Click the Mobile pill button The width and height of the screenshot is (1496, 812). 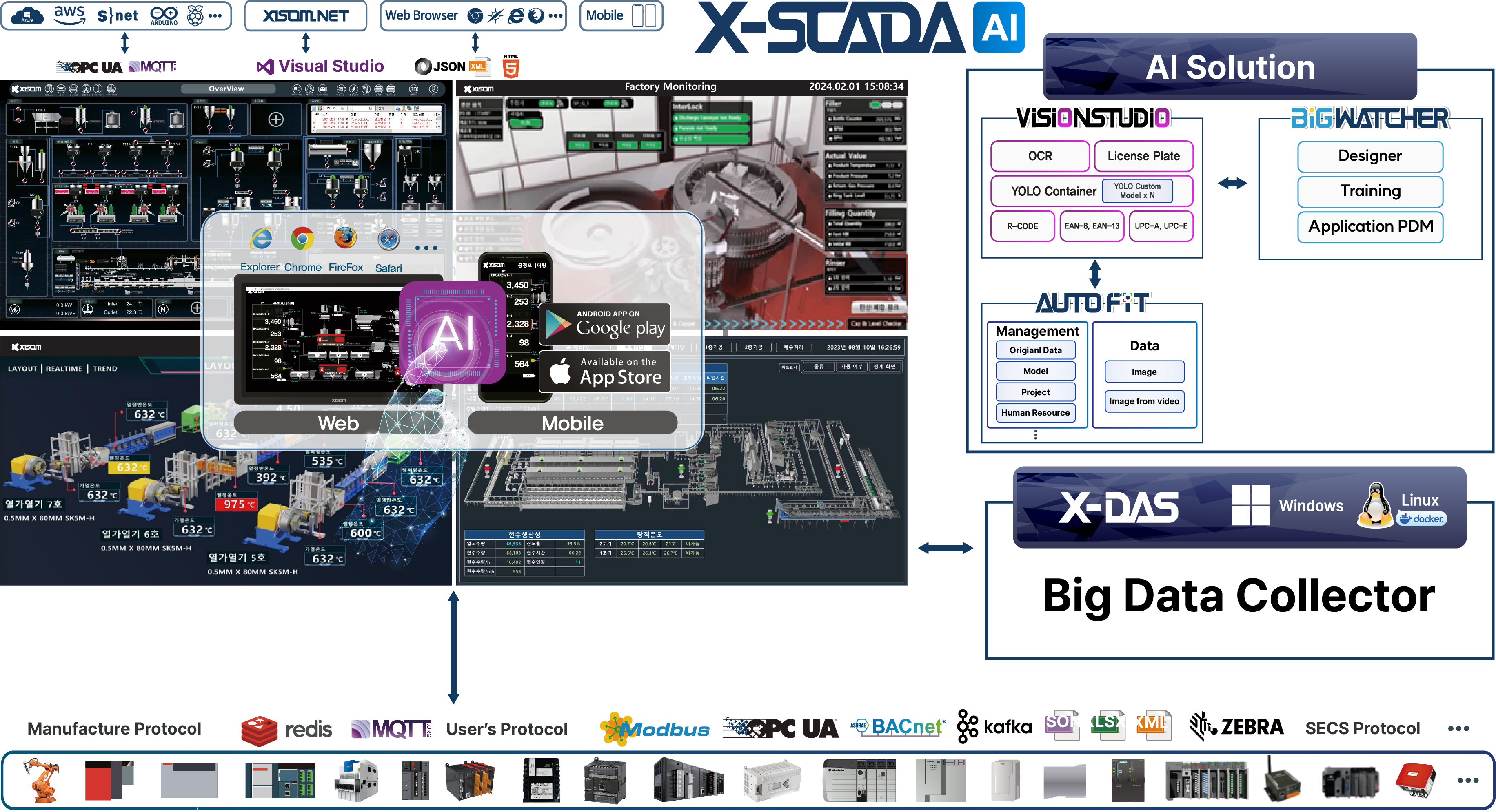[x=572, y=423]
